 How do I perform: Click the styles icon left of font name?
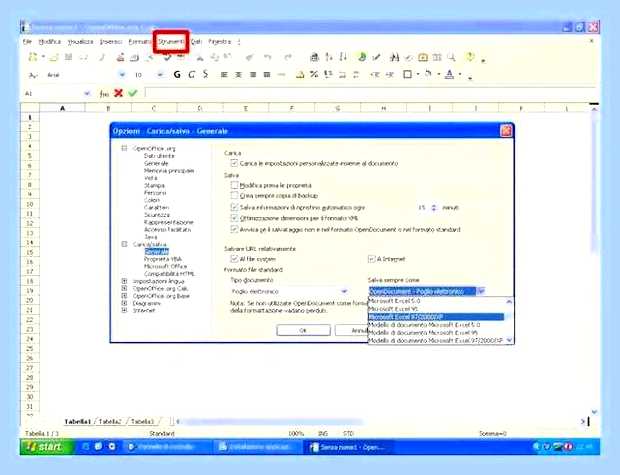33,75
